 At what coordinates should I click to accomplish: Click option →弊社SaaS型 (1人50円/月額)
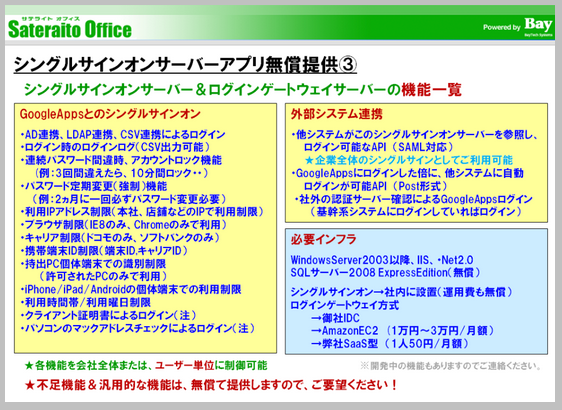coord(390,343)
